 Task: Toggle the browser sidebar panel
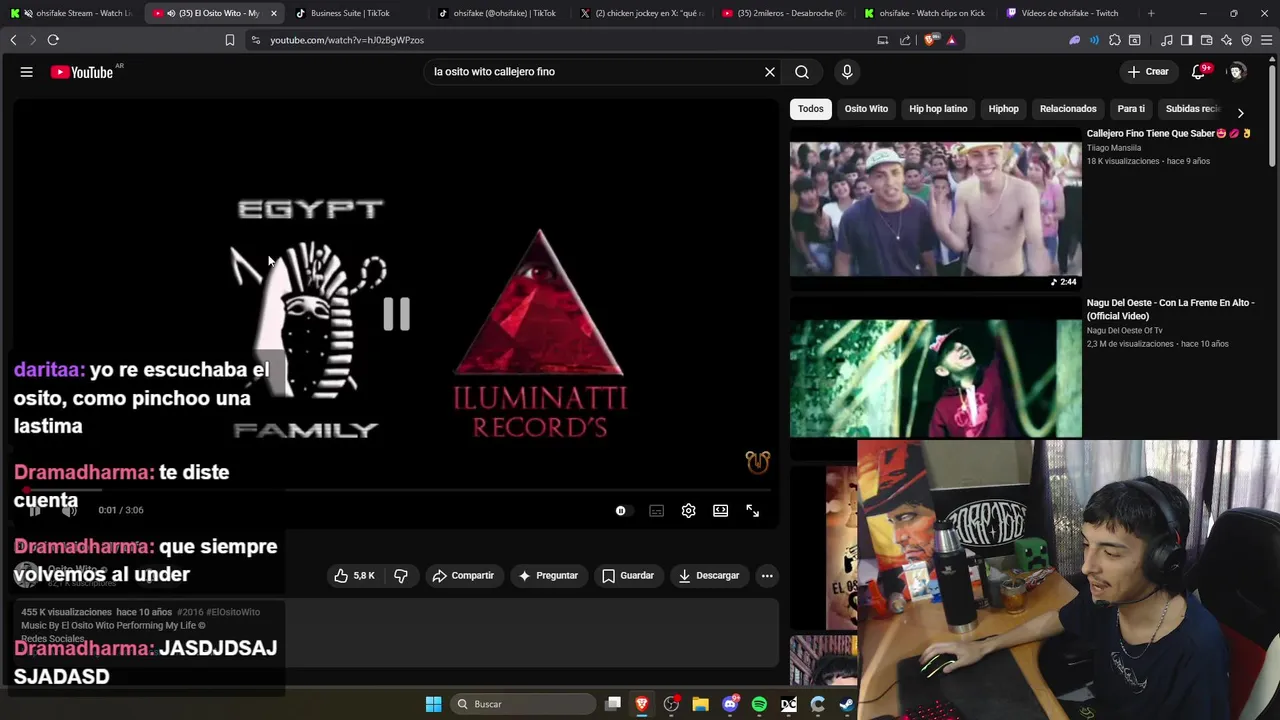click(1186, 40)
